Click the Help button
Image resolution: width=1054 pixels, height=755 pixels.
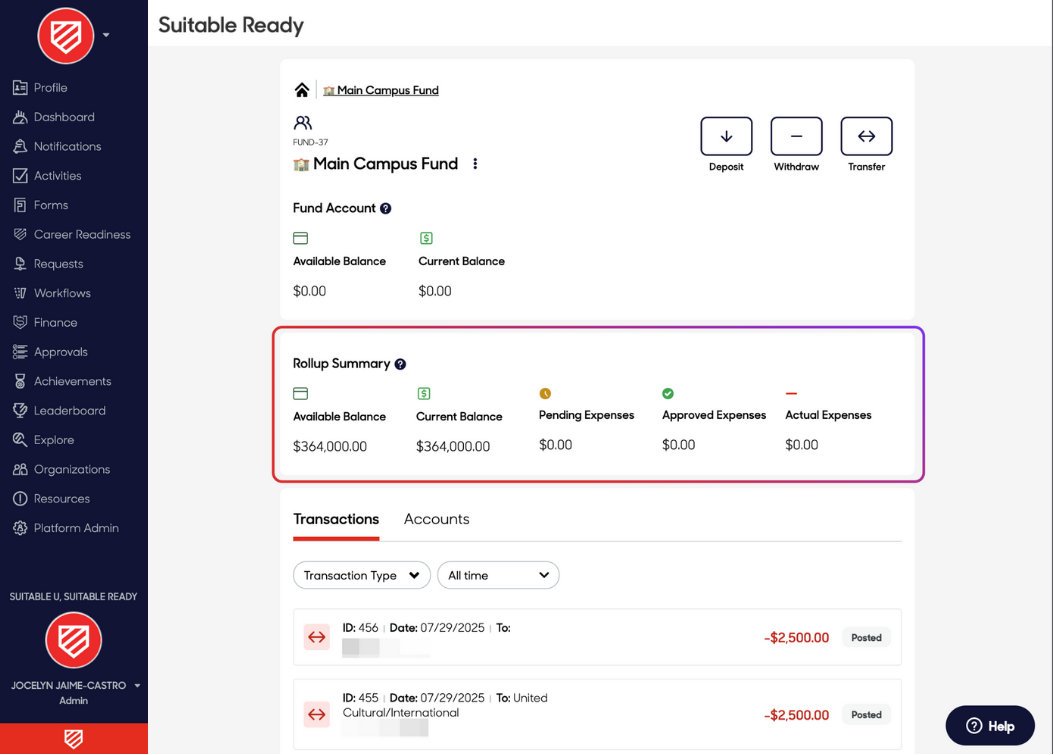tap(989, 726)
